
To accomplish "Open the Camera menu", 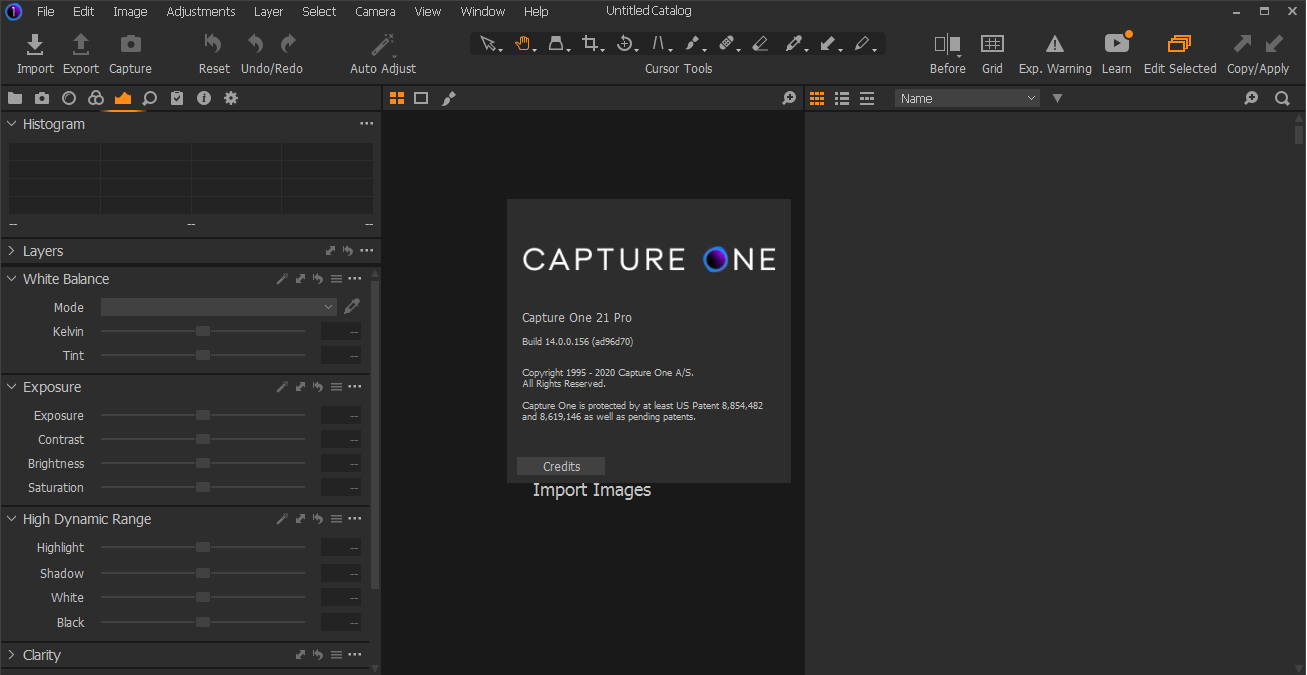I will [x=375, y=11].
